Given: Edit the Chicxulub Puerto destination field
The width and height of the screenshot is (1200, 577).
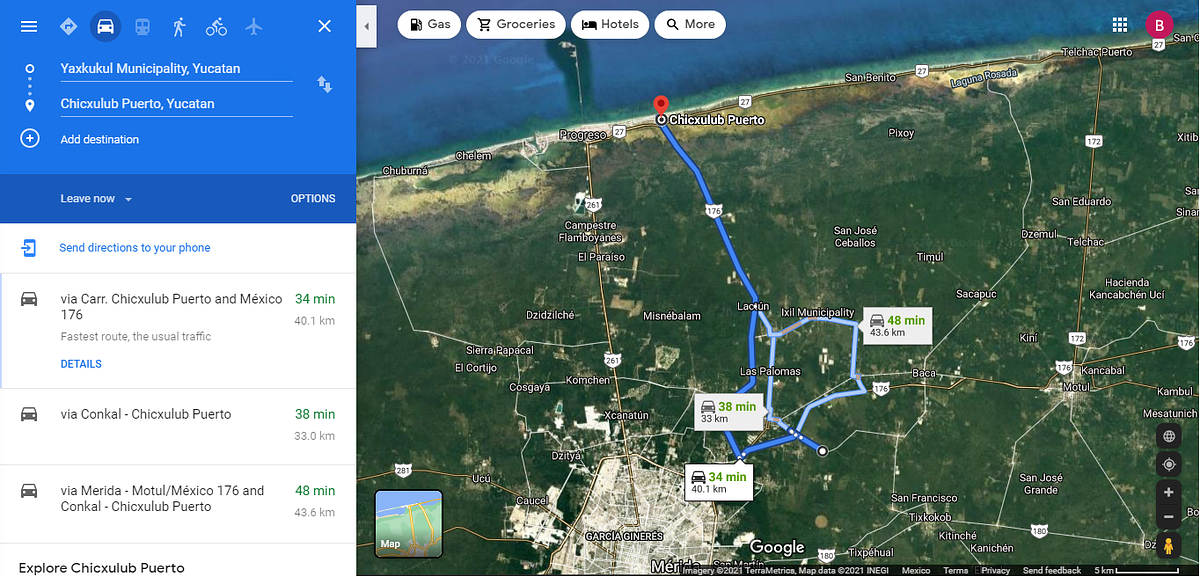Looking at the screenshot, I should 176,104.
